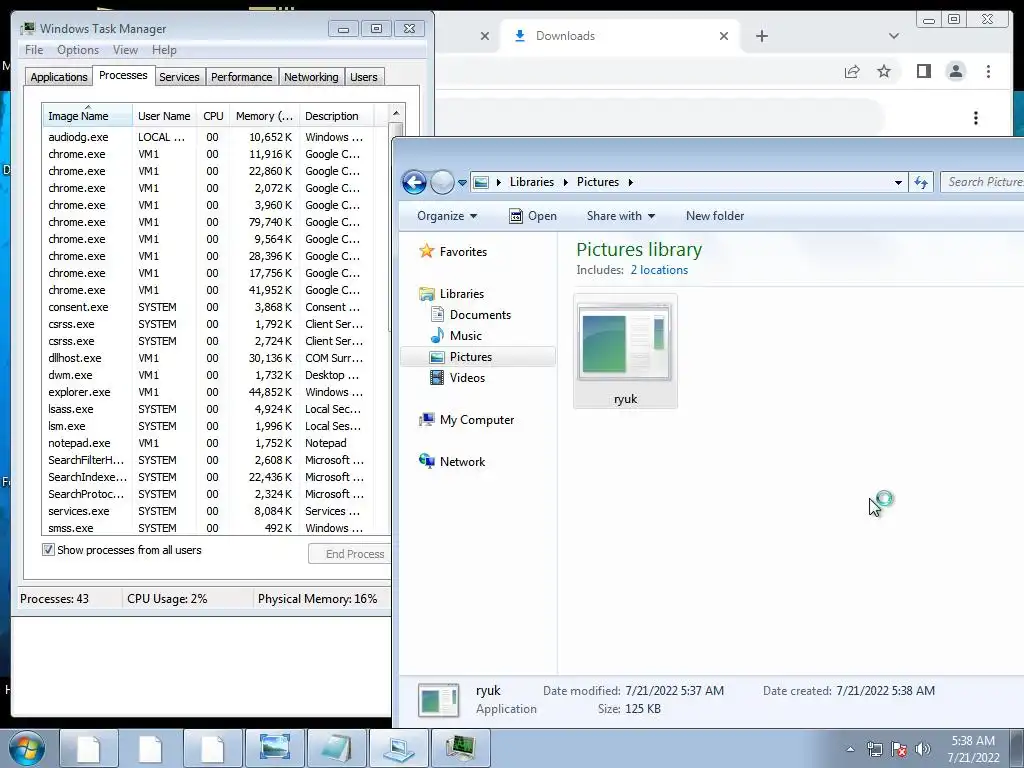Switch to the Applications tab

click(59, 77)
